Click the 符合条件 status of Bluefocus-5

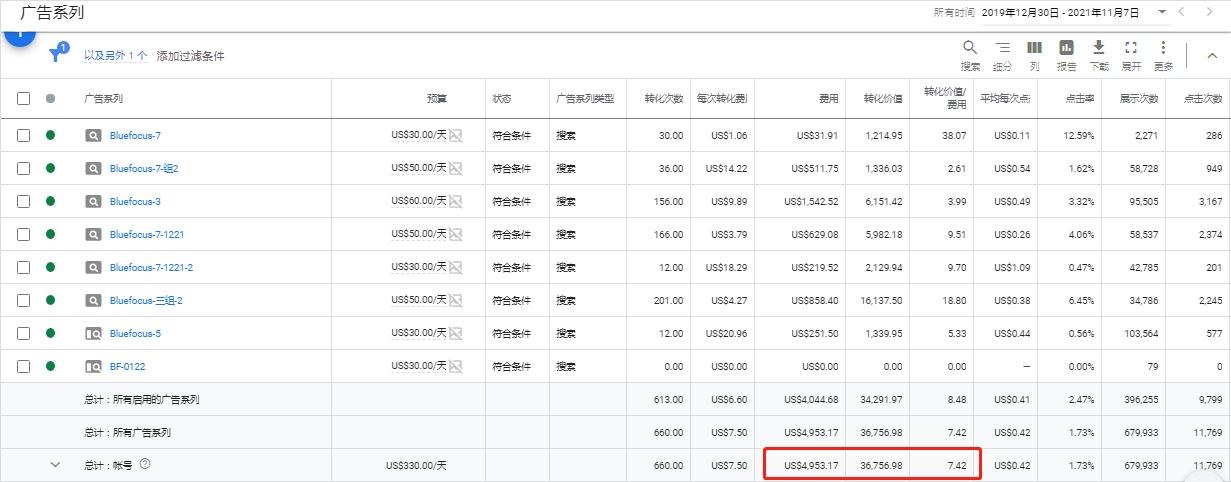(x=511, y=333)
